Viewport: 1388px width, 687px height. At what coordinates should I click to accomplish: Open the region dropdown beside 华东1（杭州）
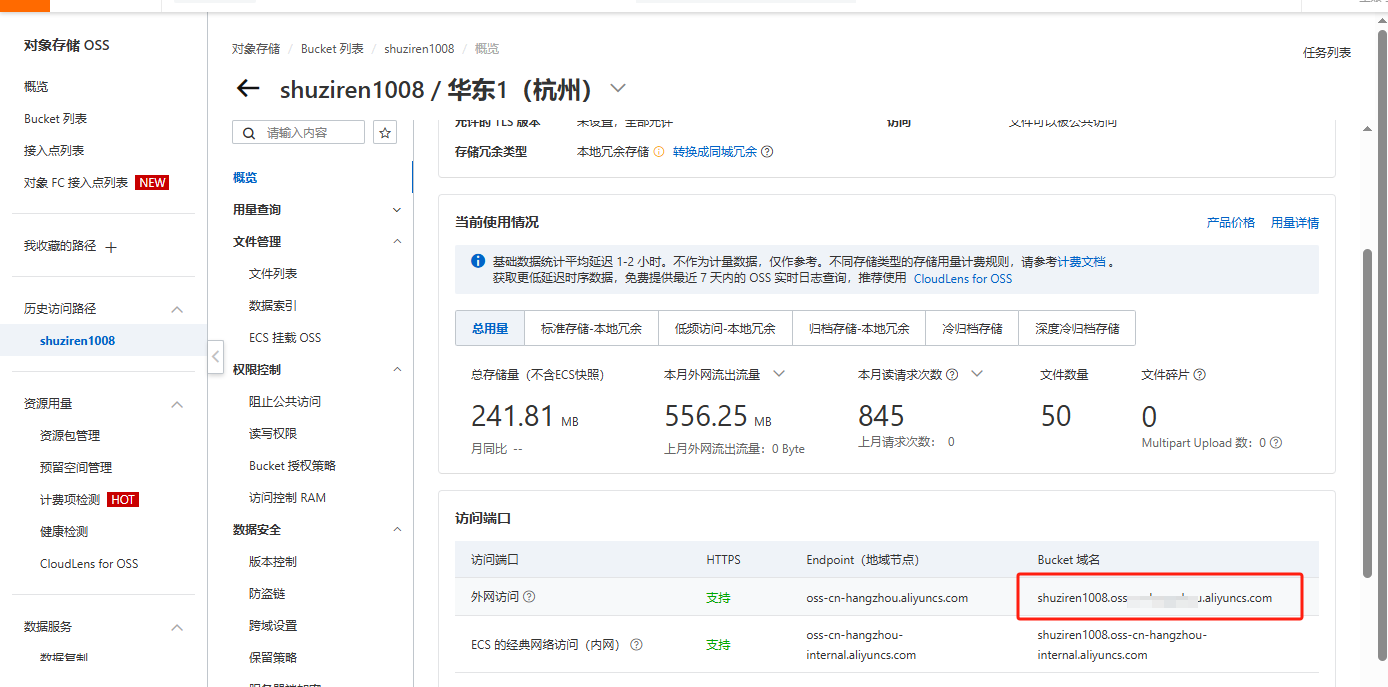[x=618, y=88]
